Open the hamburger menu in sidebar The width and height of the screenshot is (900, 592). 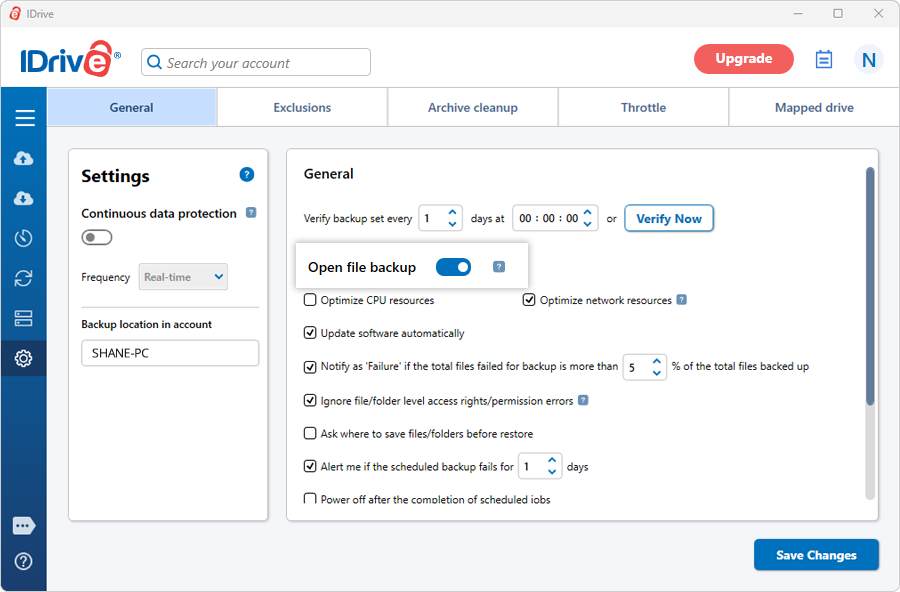[25, 118]
